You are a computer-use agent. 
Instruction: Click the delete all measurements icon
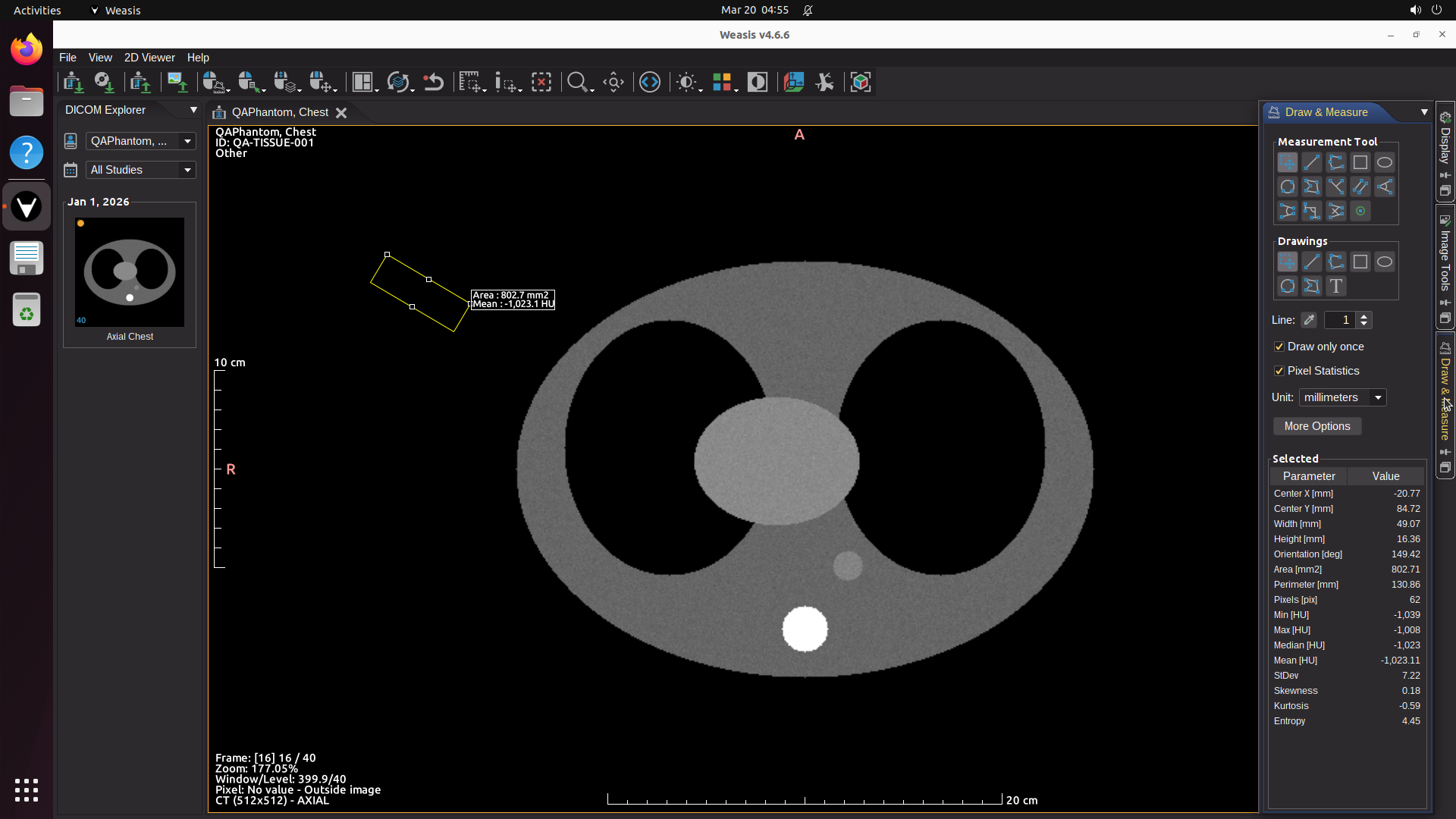click(541, 82)
